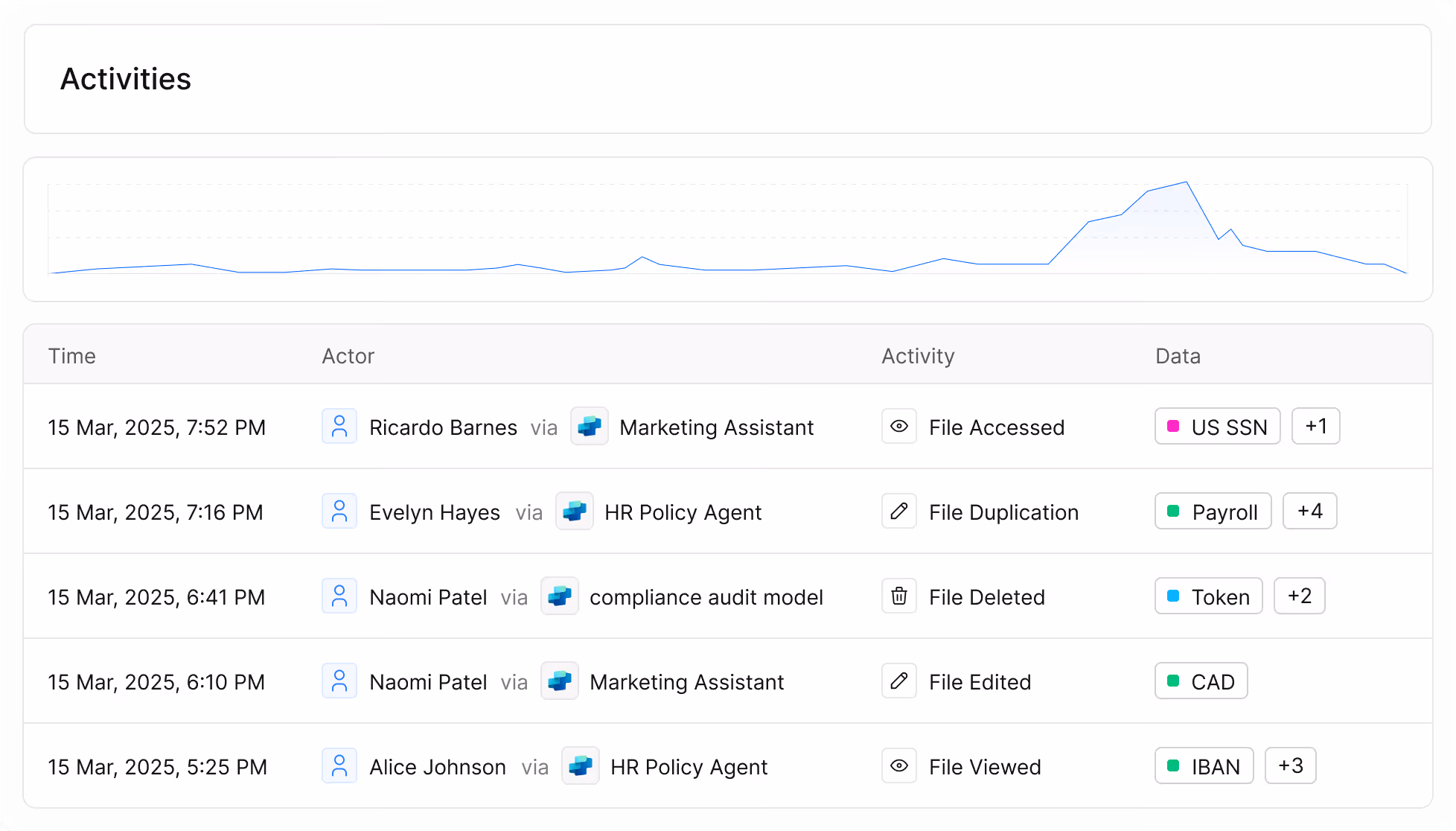
Task: Expand the +1 additional data tags
Action: pyautogui.click(x=1316, y=427)
